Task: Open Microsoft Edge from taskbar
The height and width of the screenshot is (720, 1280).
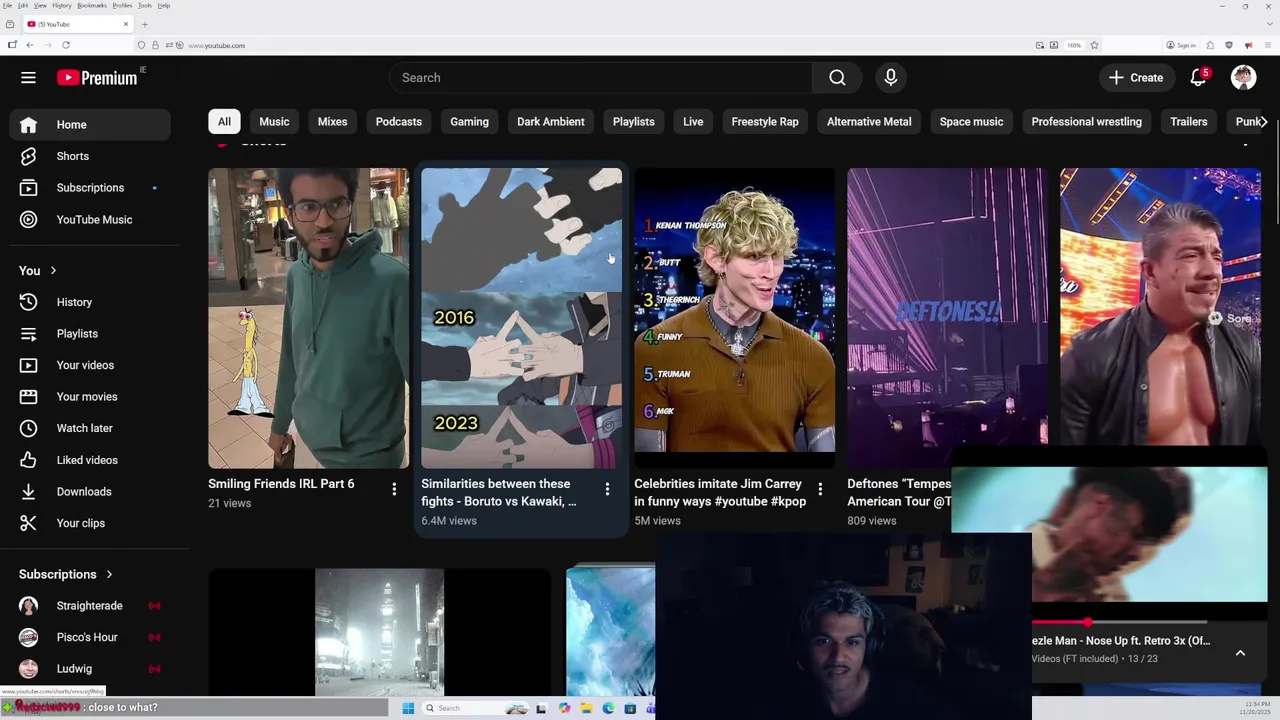Action: [608, 708]
